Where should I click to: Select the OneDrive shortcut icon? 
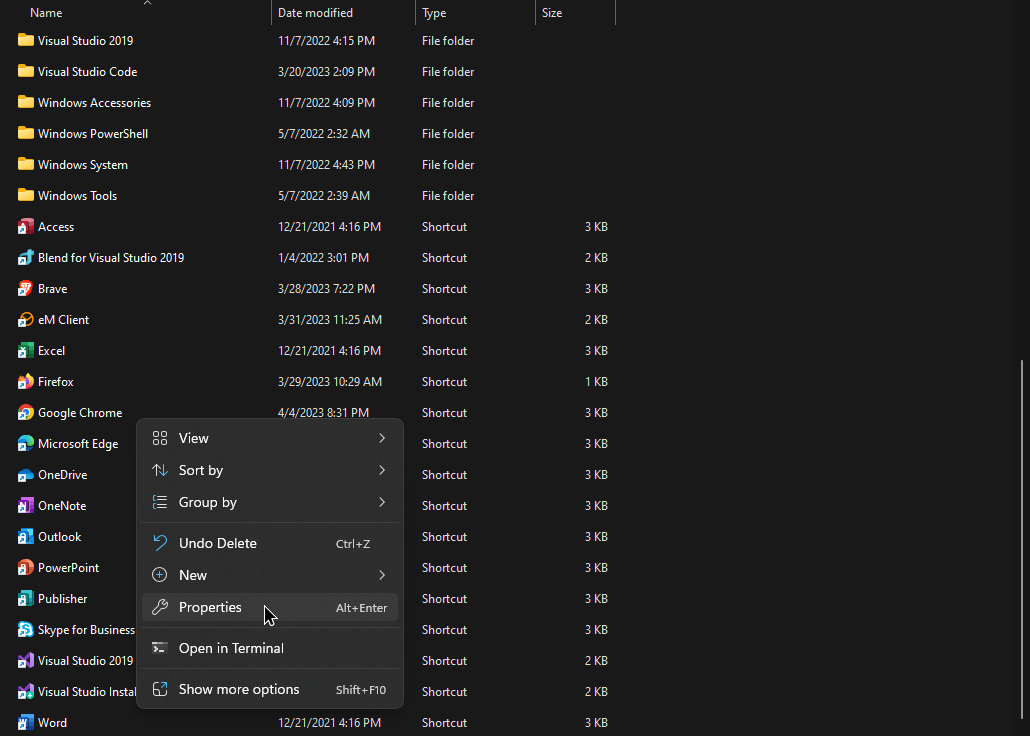[x=26, y=474]
